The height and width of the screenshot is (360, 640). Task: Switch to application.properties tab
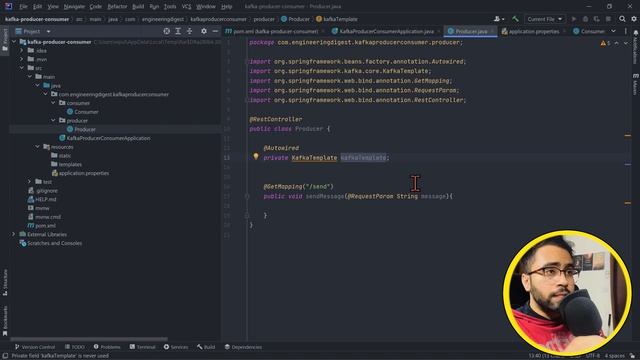tap(532, 31)
